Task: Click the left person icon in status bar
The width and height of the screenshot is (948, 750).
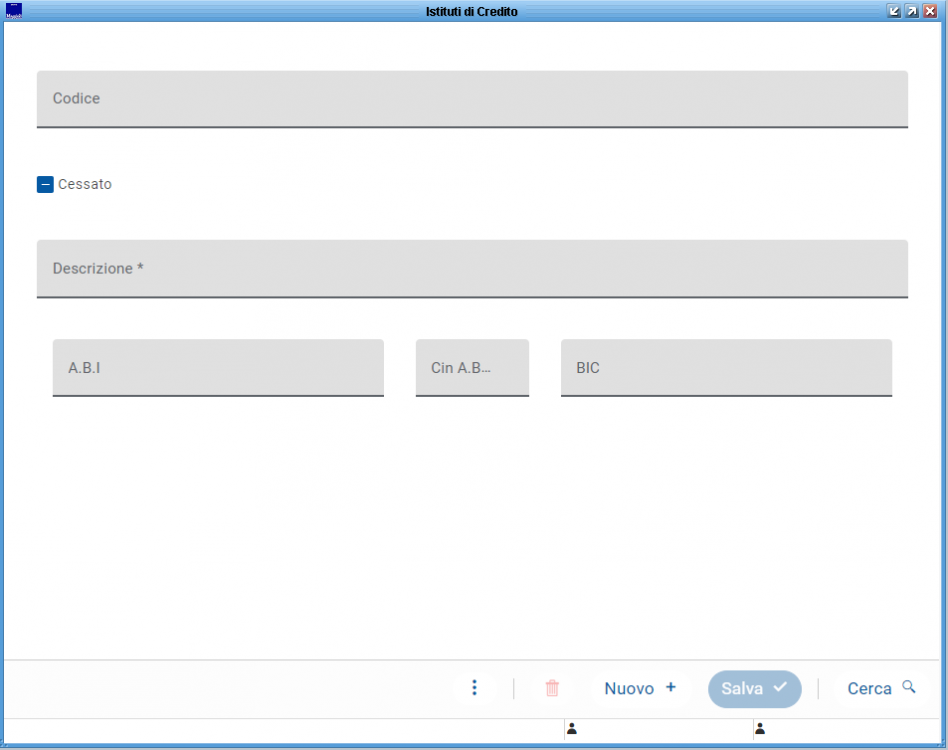Action: (572, 729)
